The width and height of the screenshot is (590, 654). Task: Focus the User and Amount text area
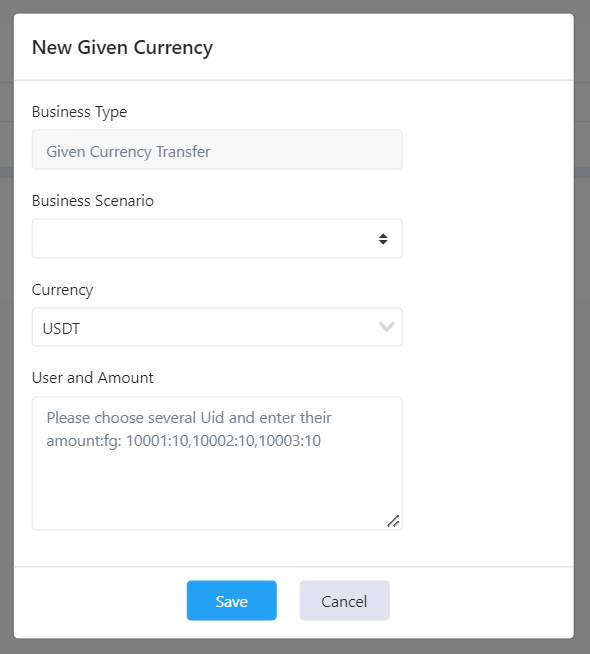[217, 463]
